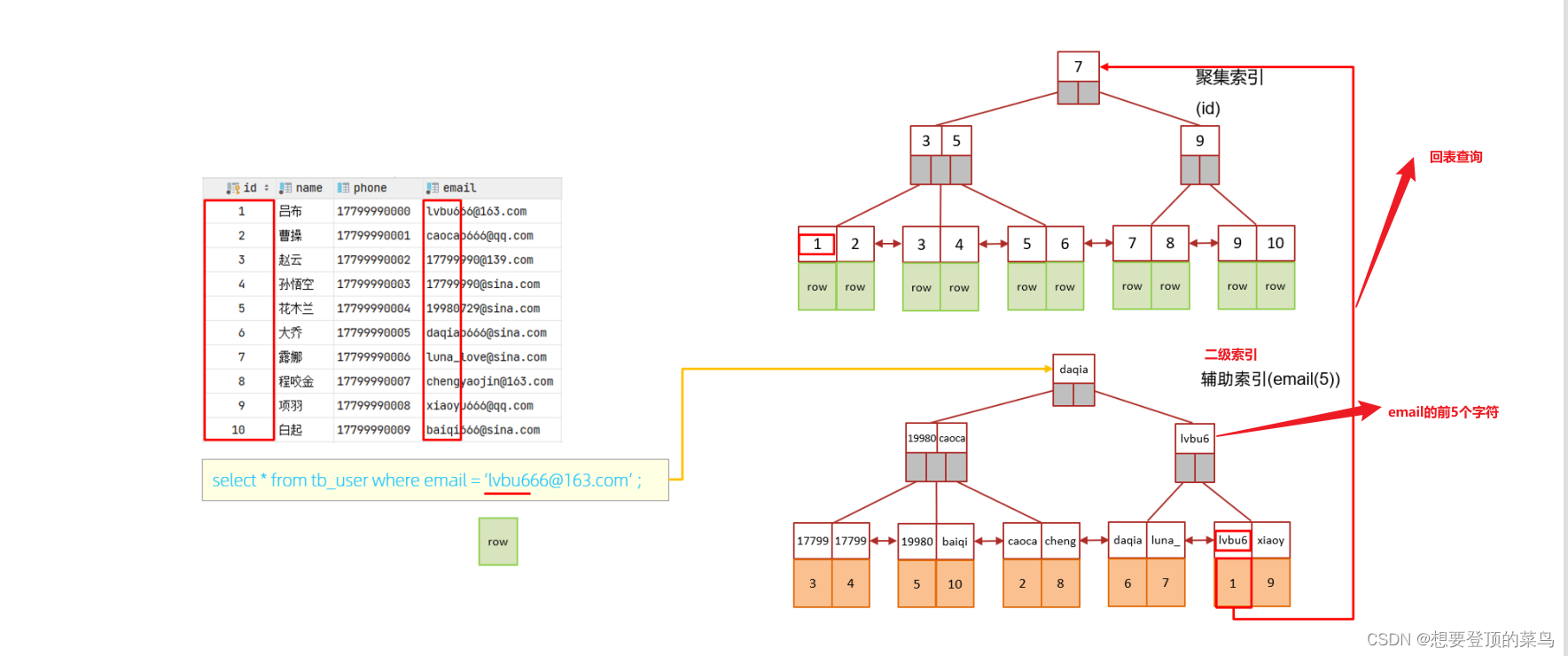The image size is (1568, 656).
Task: Click orange id box 7 under luna_
Action: (x=1166, y=582)
